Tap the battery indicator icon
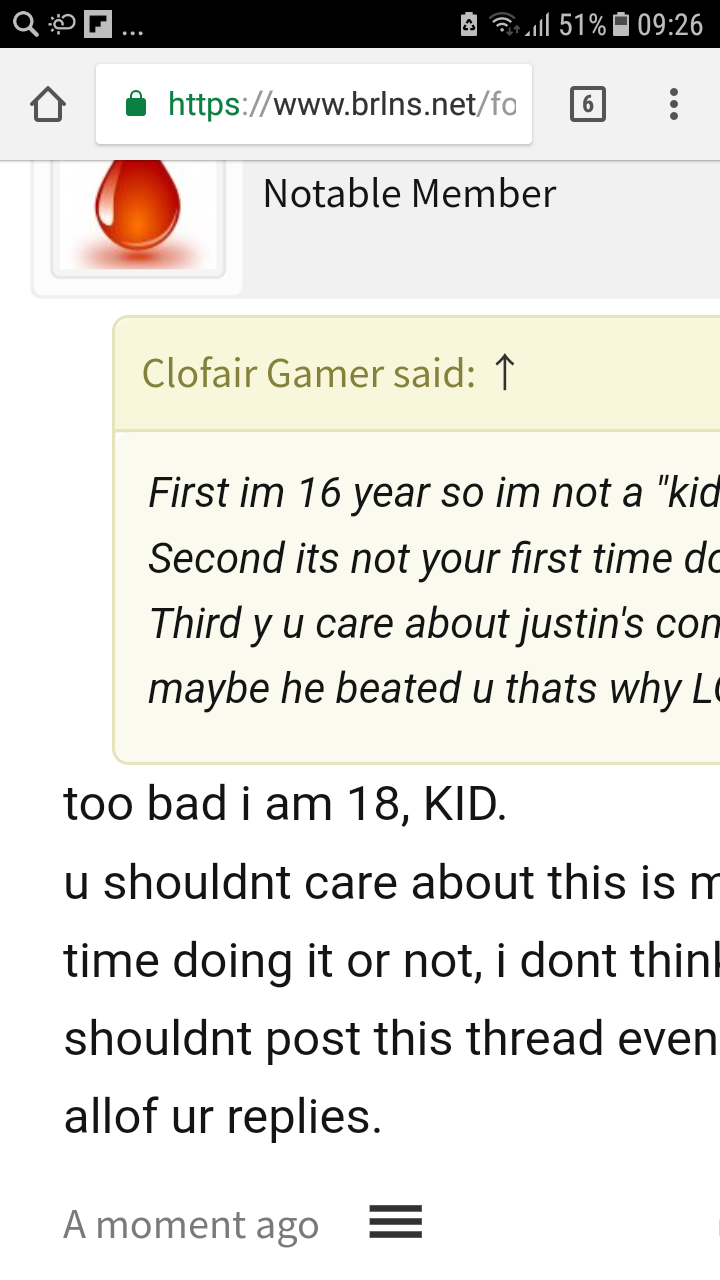This screenshot has height=1280, width=720. pyautogui.click(x=621, y=24)
